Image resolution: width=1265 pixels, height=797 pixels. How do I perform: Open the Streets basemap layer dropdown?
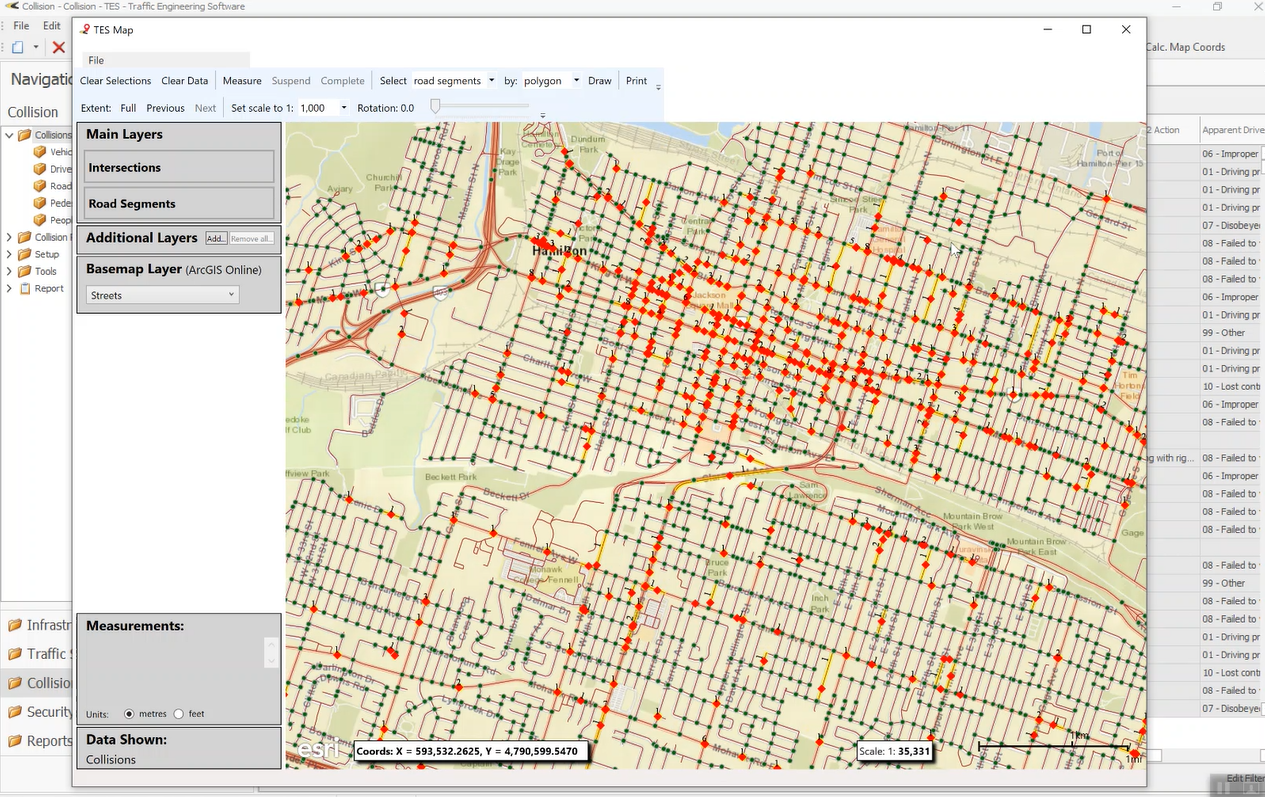231,294
